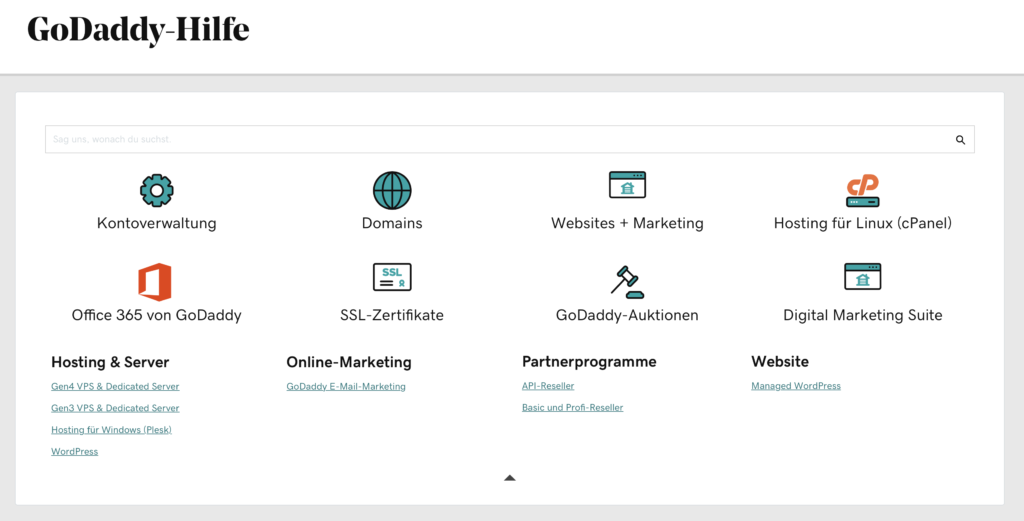1024x521 pixels.
Task: Open the Managed WordPress link
Action: pyautogui.click(x=796, y=386)
